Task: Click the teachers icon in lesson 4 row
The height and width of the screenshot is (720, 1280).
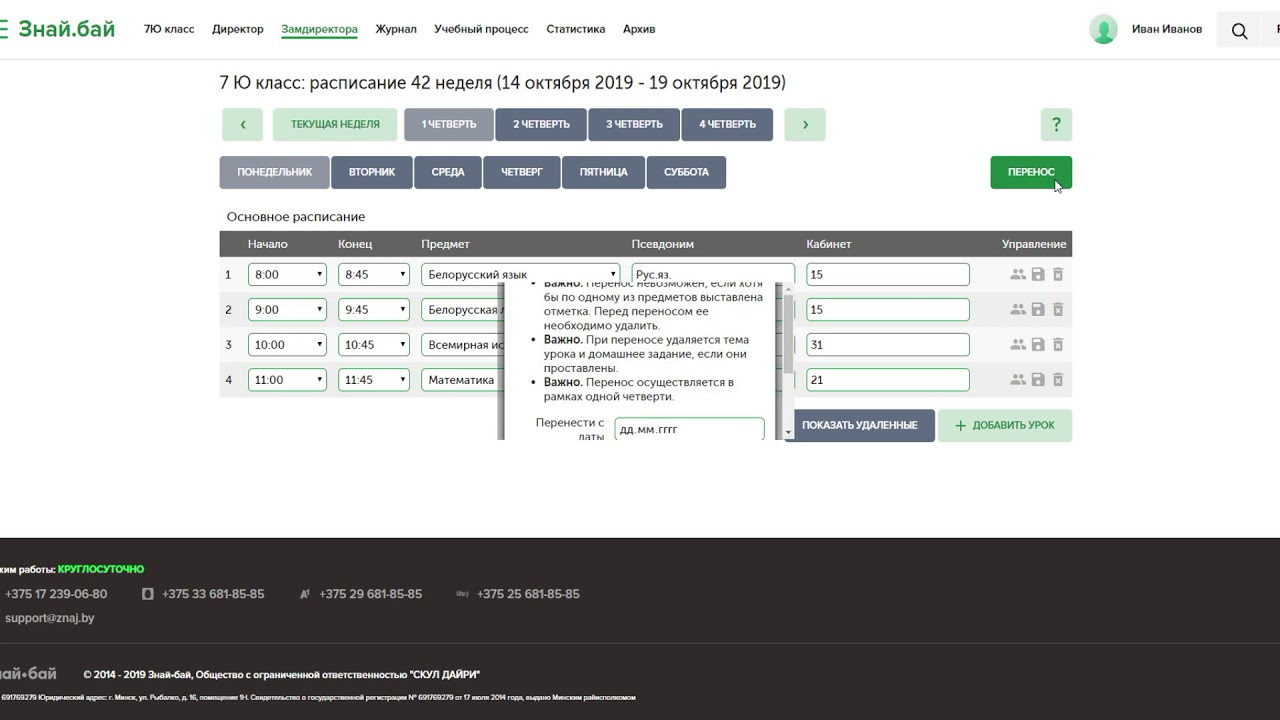Action: pyautogui.click(x=1018, y=379)
